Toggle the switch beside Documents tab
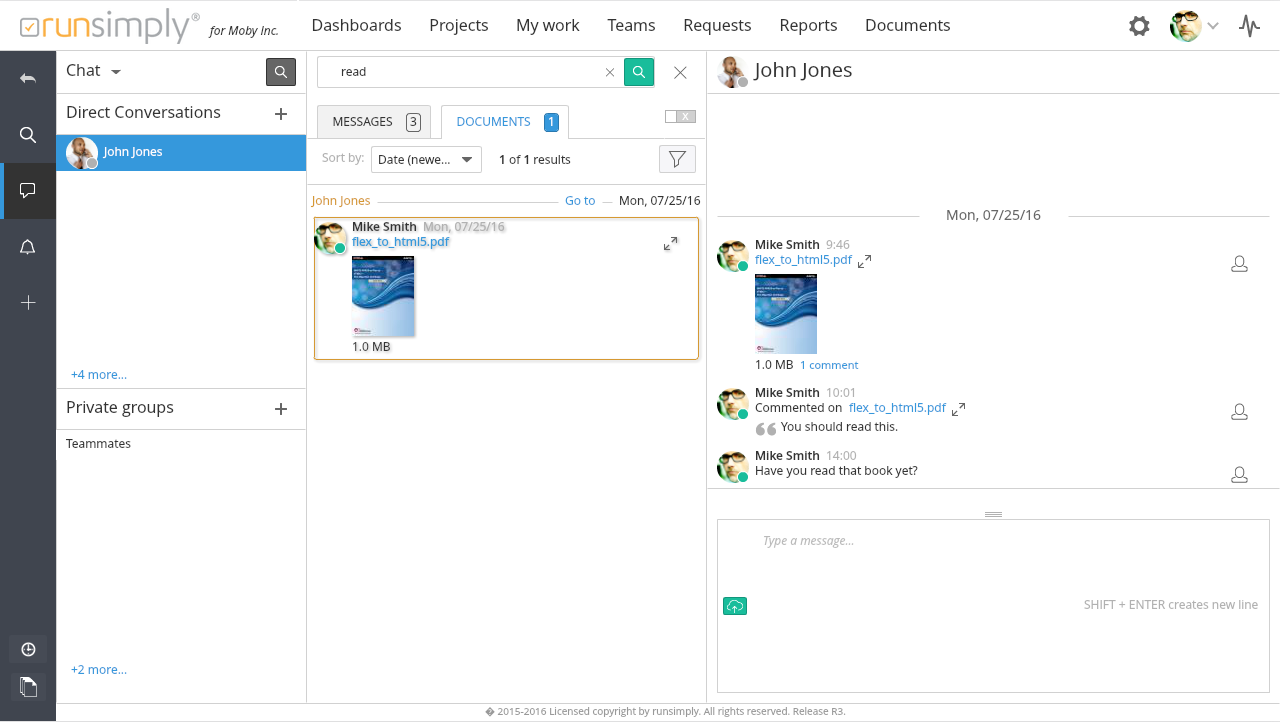 point(680,117)
